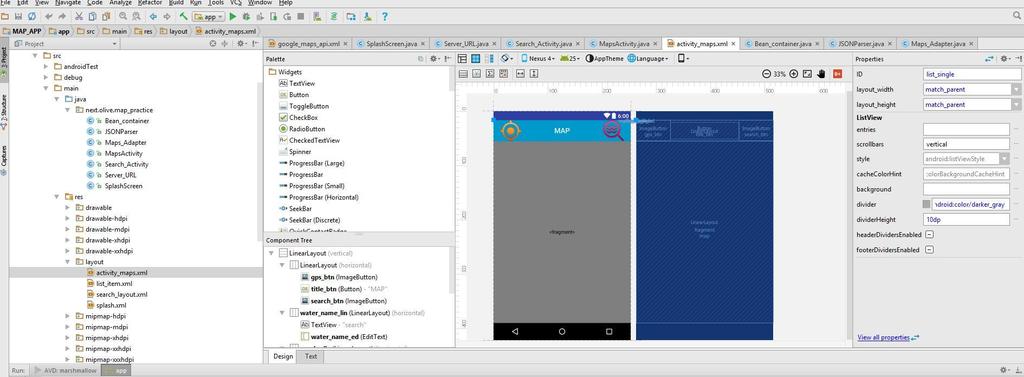Screen dimensions: 1024x377
Task: Open the Tools menu
Action: point(216,3)
